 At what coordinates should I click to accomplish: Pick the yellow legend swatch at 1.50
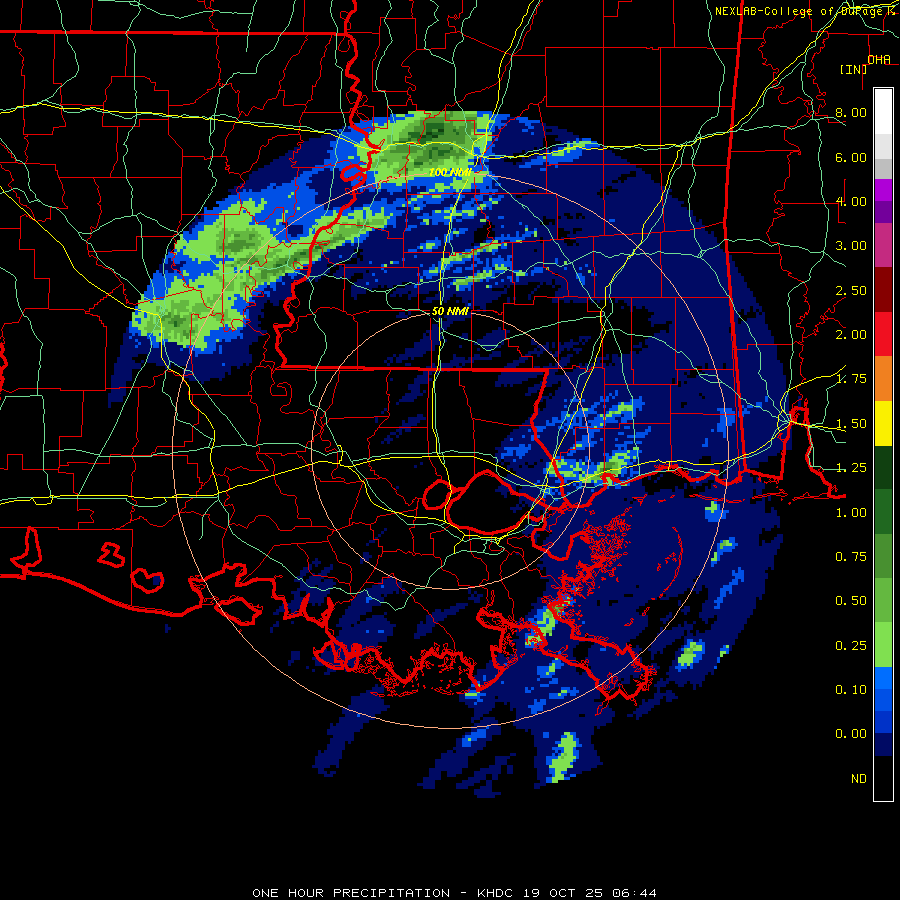883,423
